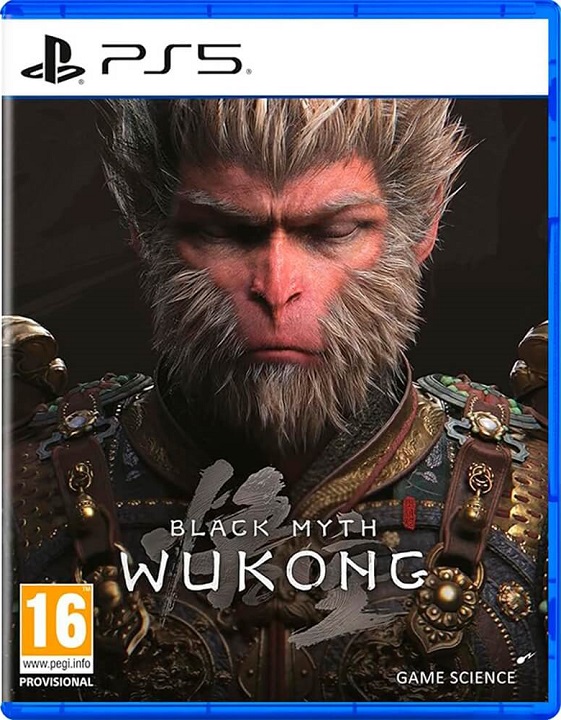Image resolution: width=561 pixels, height=720 pixels.
Task: Click the GAME SCIENCE publisher text
Action: [x=455, y=678]
